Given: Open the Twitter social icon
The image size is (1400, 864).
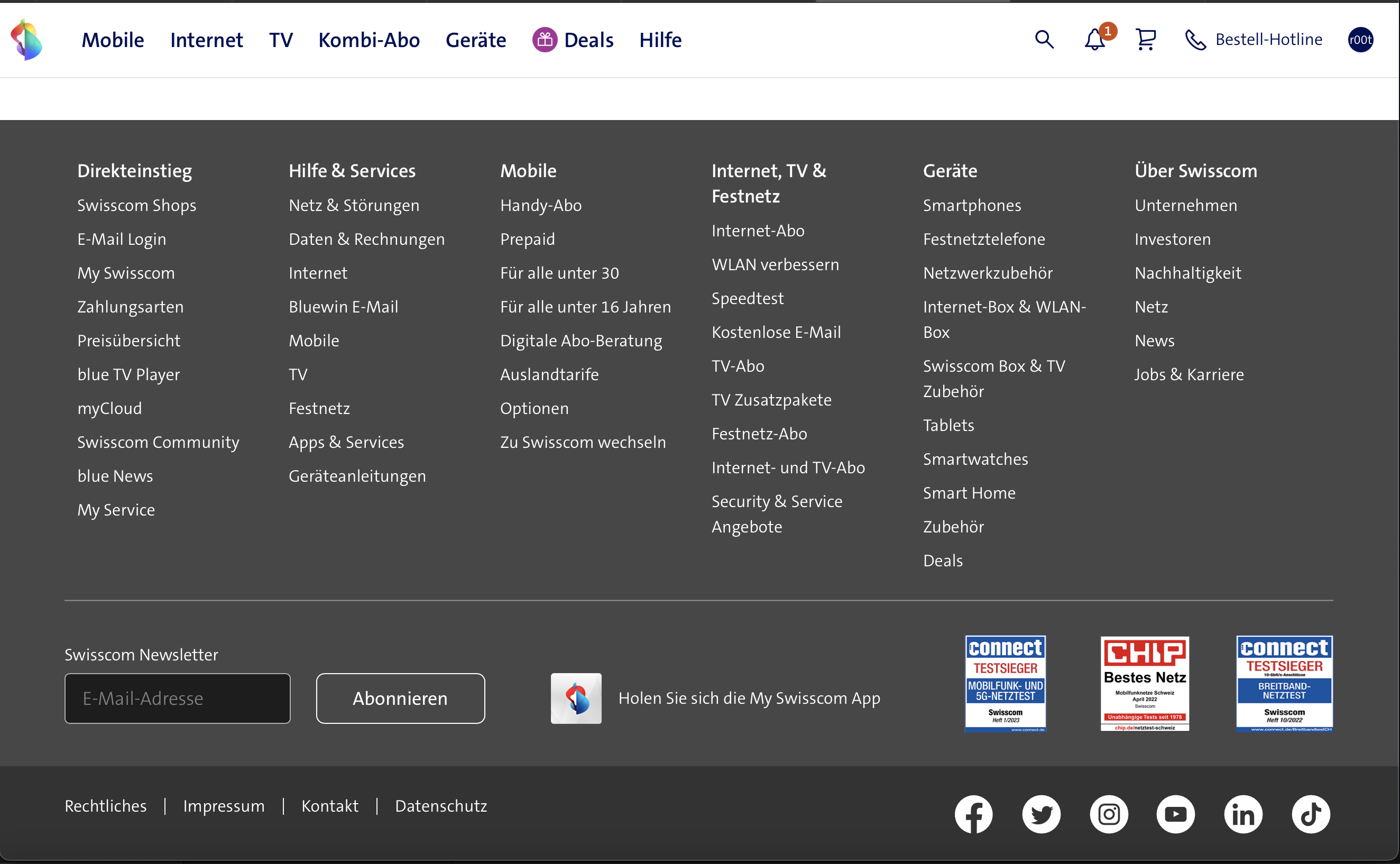Looking at the screenshot, I should 1040,814.
